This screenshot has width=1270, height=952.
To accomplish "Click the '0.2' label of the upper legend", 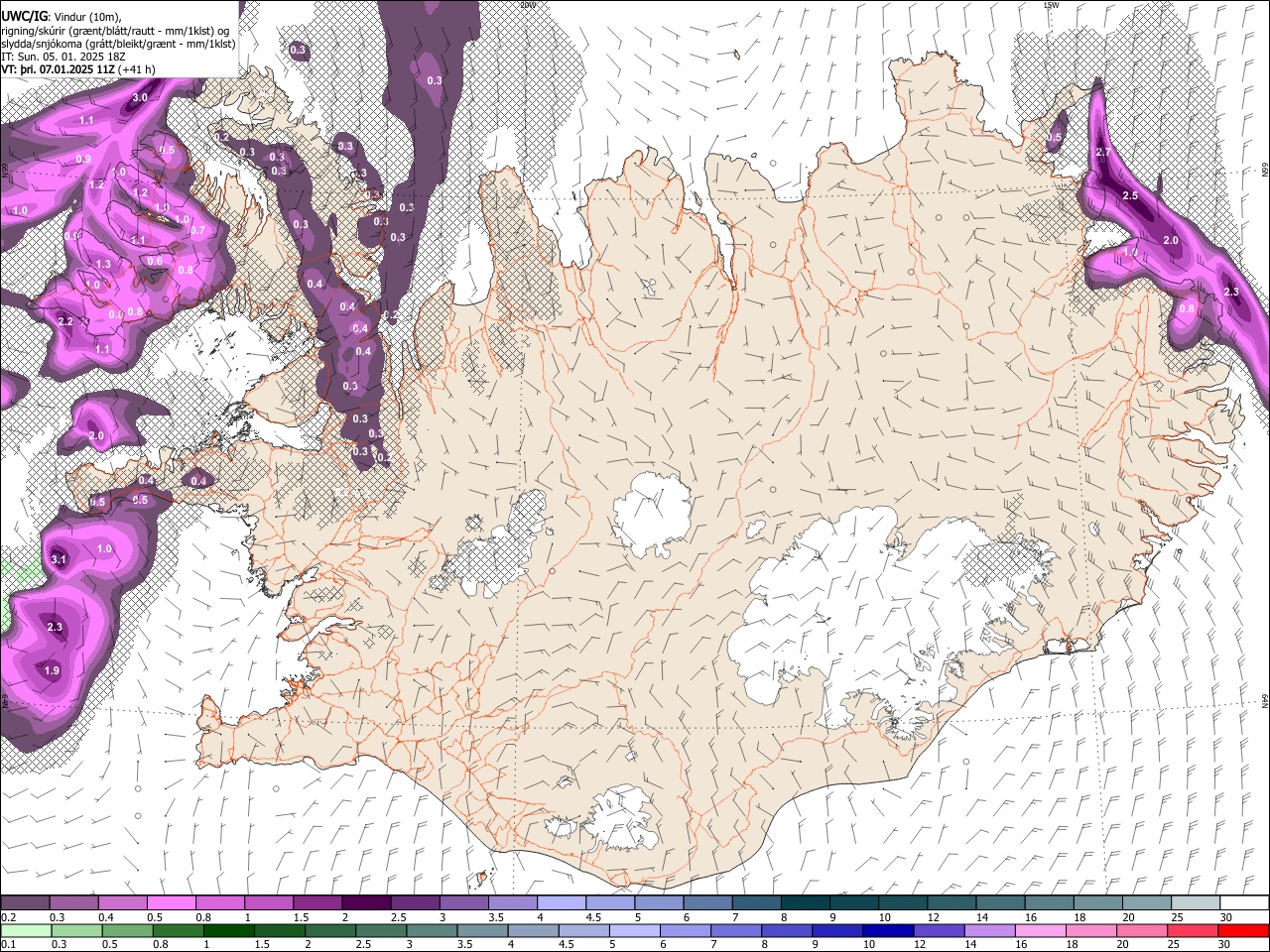I will click(8, 917).
